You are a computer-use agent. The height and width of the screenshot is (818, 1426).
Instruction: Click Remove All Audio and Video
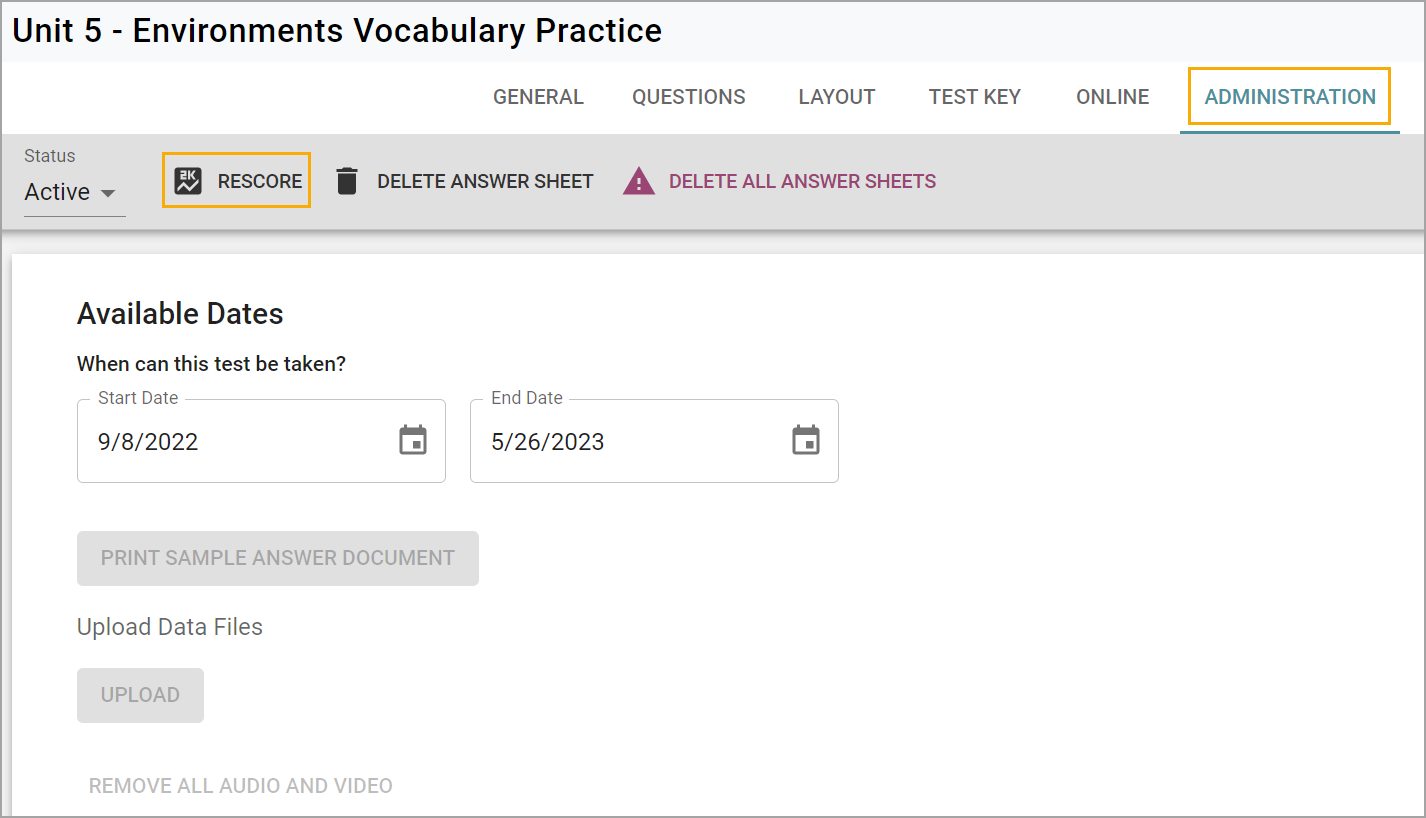point(240,786)
